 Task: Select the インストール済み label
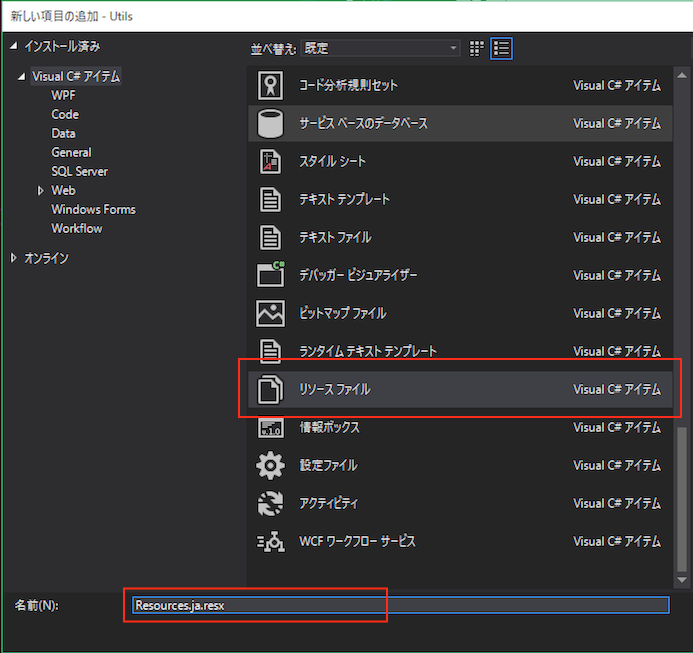(x=62, y=46)
